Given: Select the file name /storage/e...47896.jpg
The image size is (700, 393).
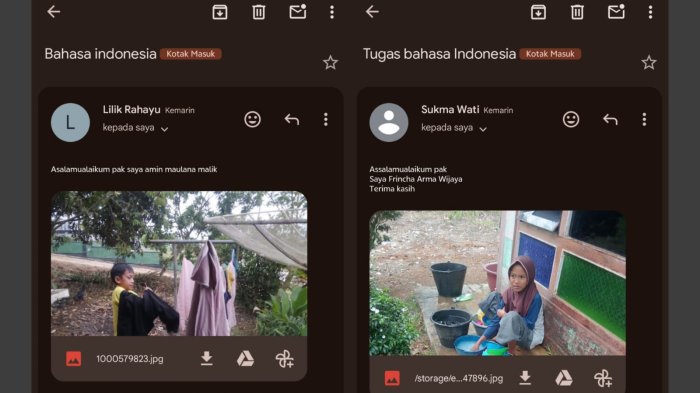Looking at the screenshot, I should pos(459,379).
